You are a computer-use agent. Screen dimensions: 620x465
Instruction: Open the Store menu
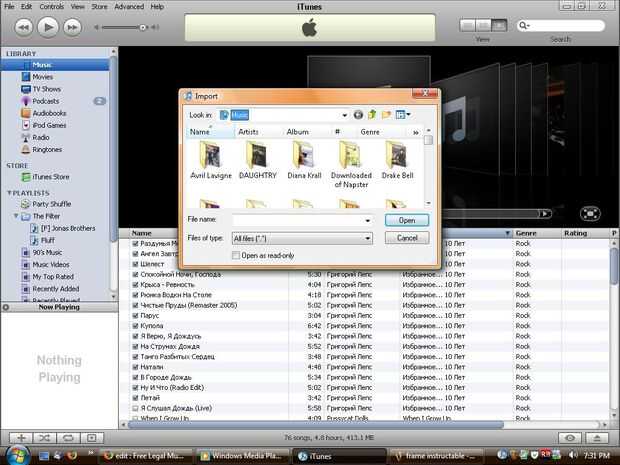[x=99, y=6]
